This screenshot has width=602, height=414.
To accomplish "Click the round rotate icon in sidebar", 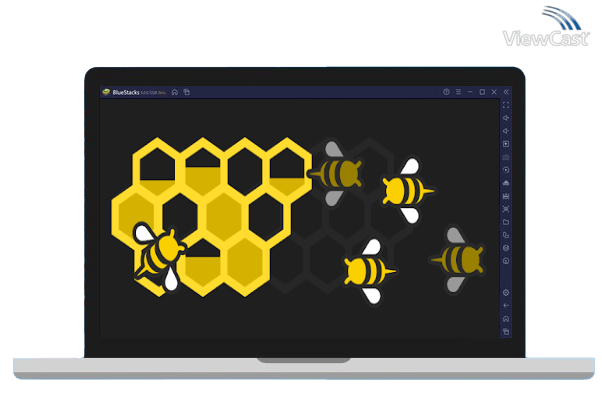I will 506,261.
